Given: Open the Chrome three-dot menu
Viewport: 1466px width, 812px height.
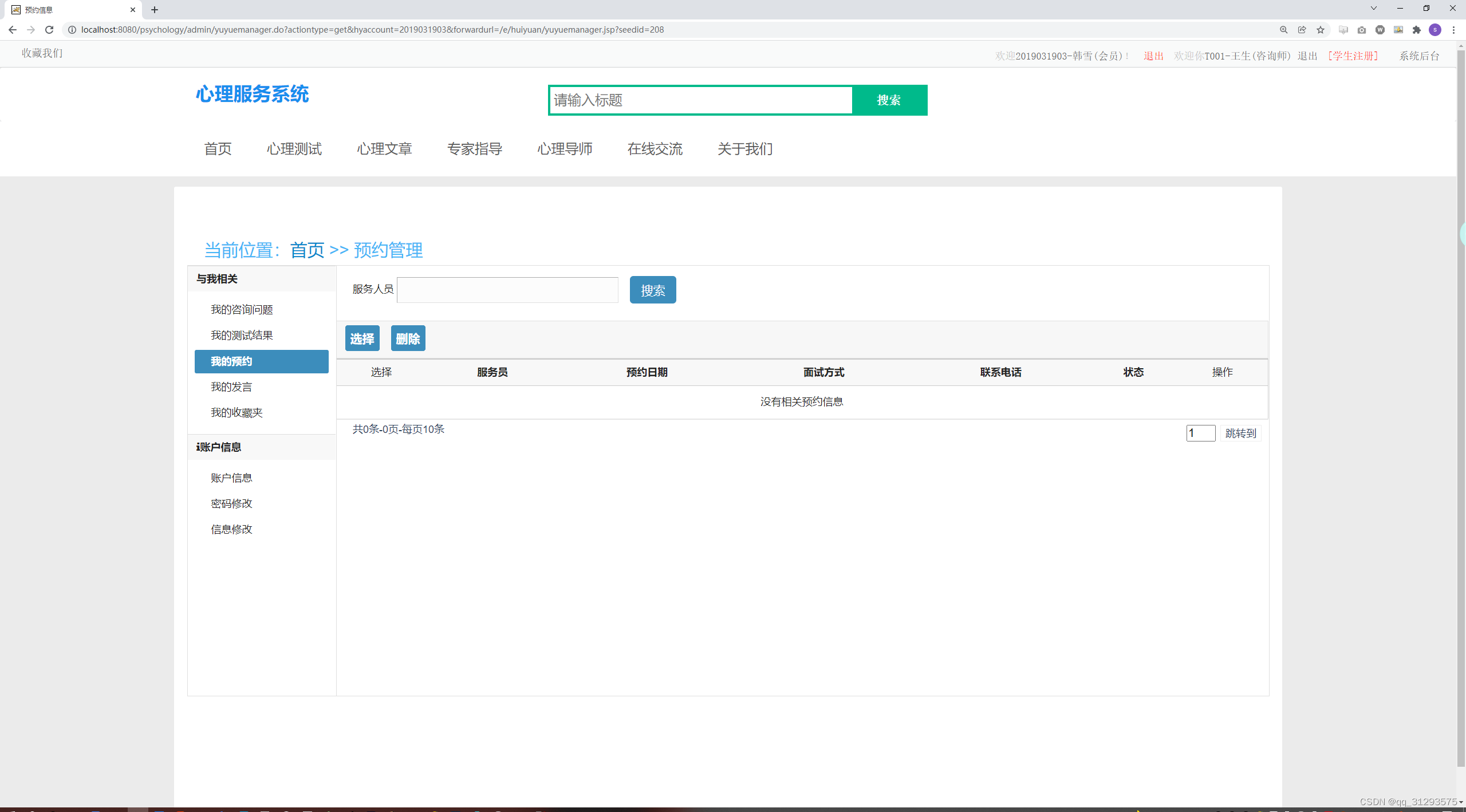Looking at the screenshot, I should point(1453,30).
